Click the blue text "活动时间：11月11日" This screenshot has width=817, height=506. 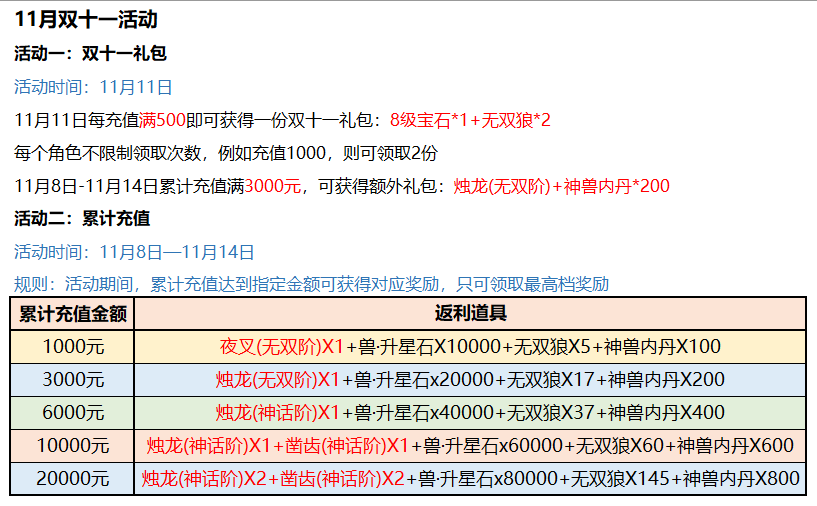(93, 87)
